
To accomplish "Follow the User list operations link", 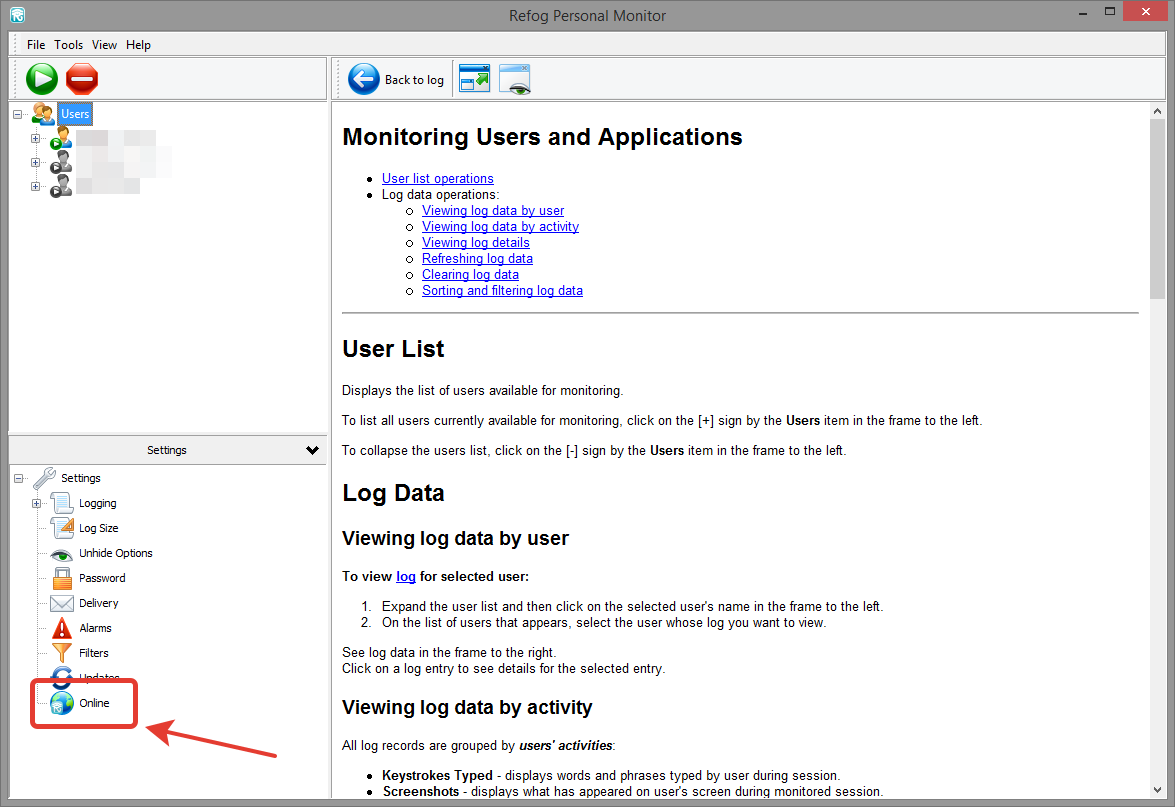I will click(438, 178).
